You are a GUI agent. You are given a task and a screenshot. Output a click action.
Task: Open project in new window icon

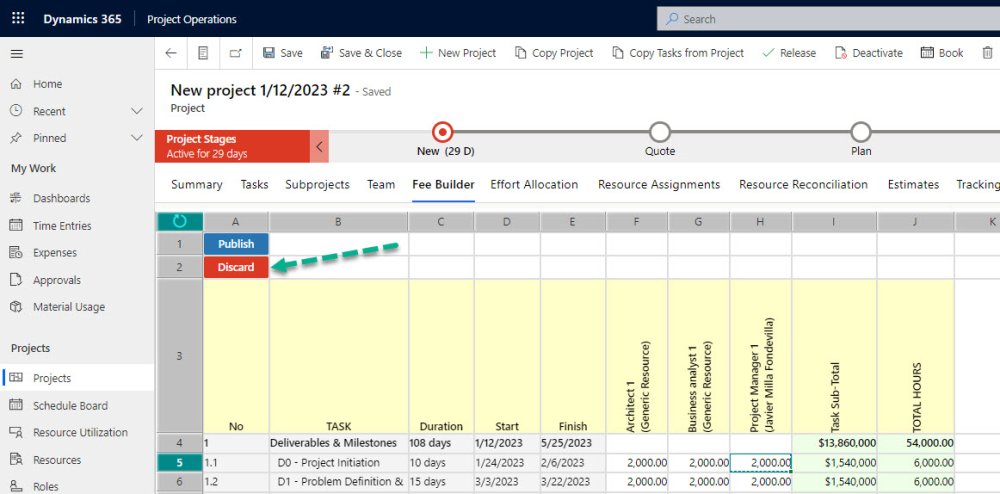(x=236, y=53)
